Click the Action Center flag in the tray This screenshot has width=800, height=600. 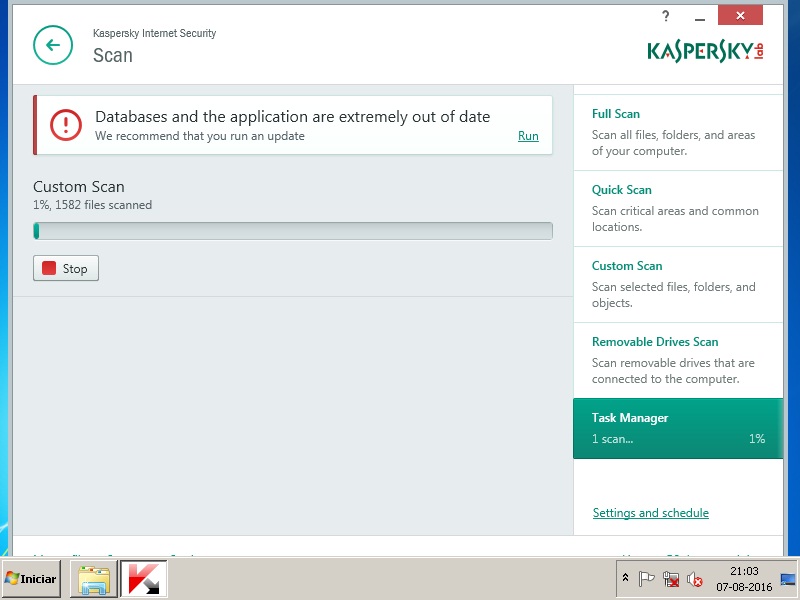tap(648, 578)
